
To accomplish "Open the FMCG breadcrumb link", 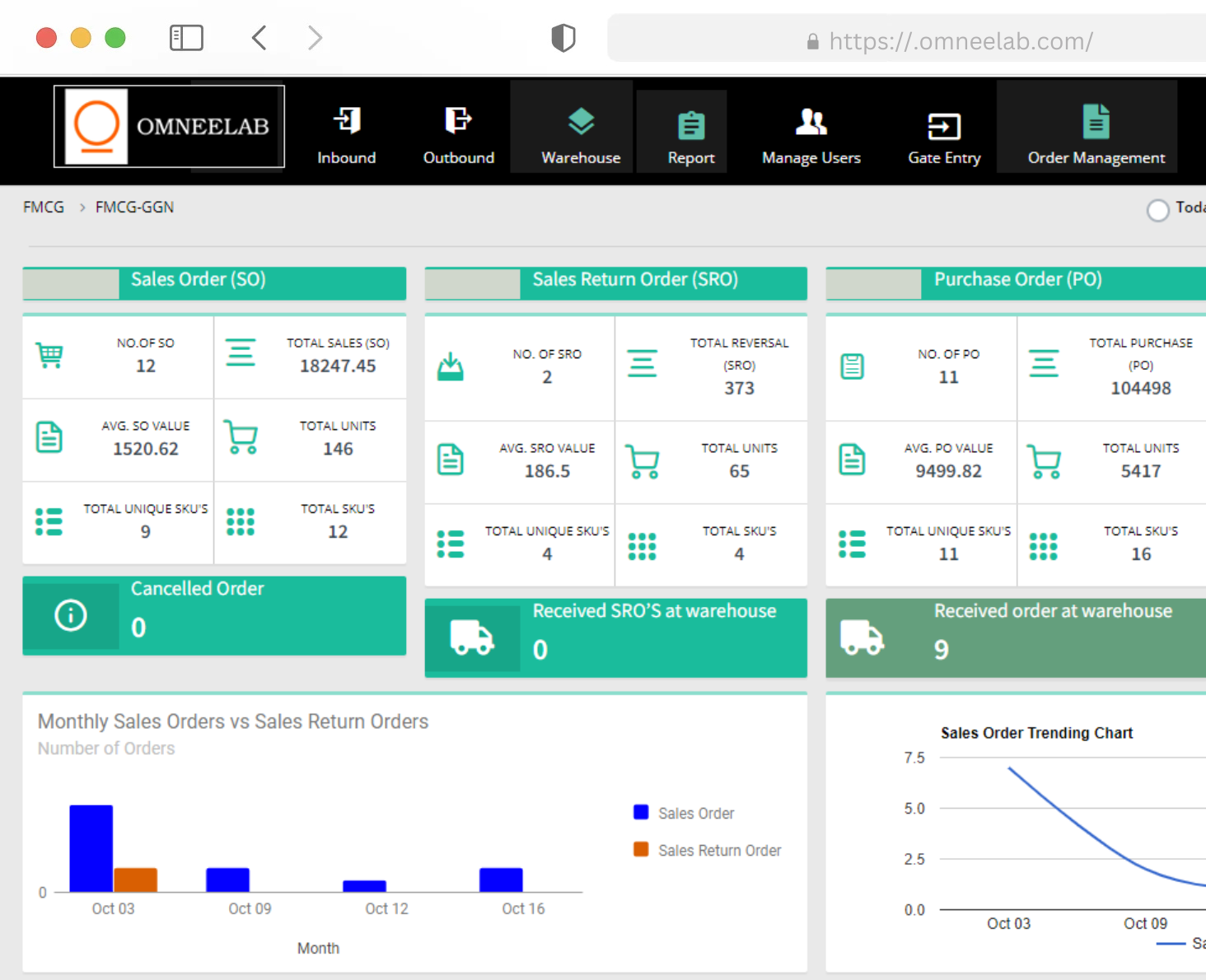I will pos(43,207).
